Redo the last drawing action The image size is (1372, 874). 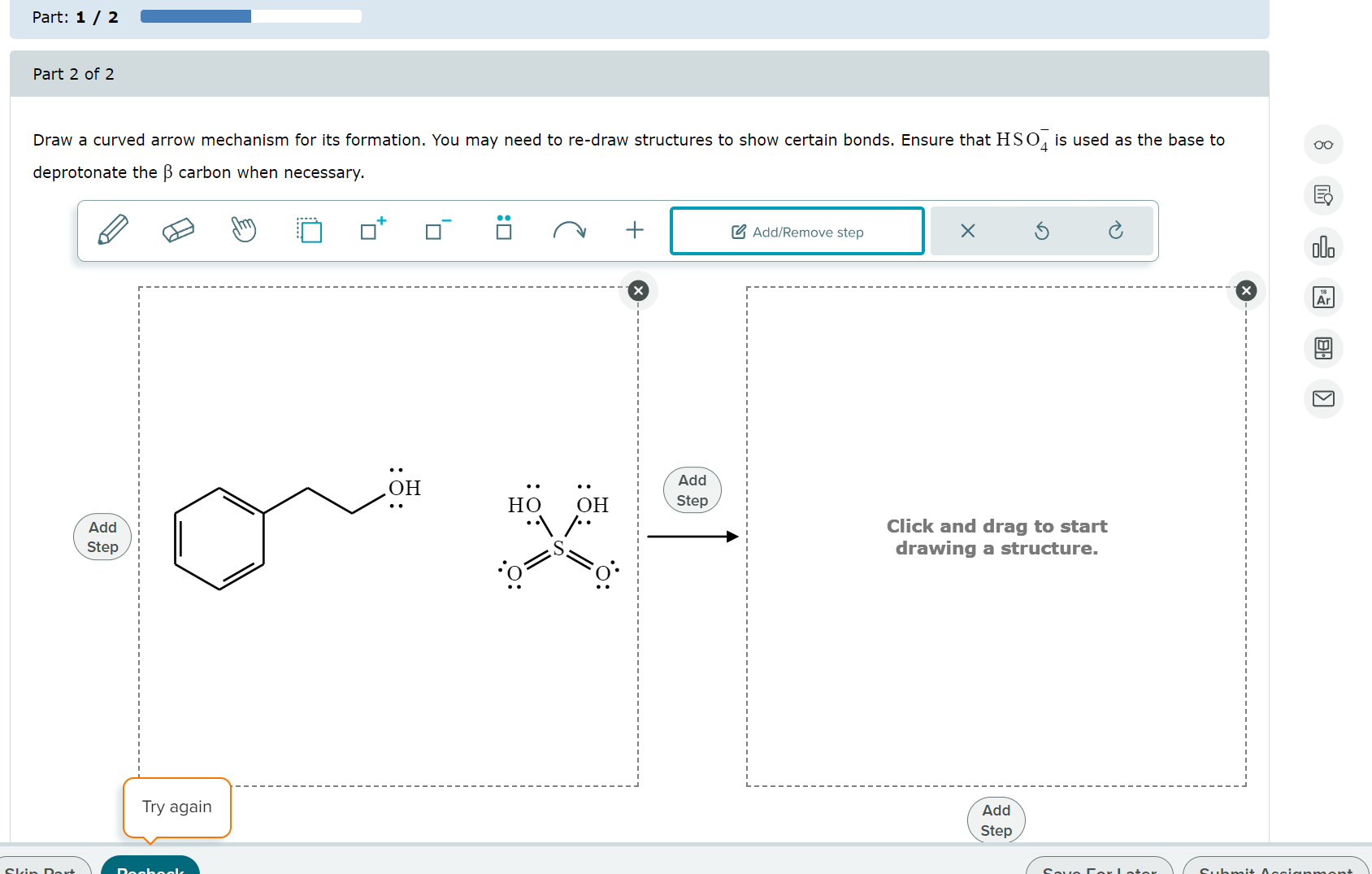[1116, 231]
